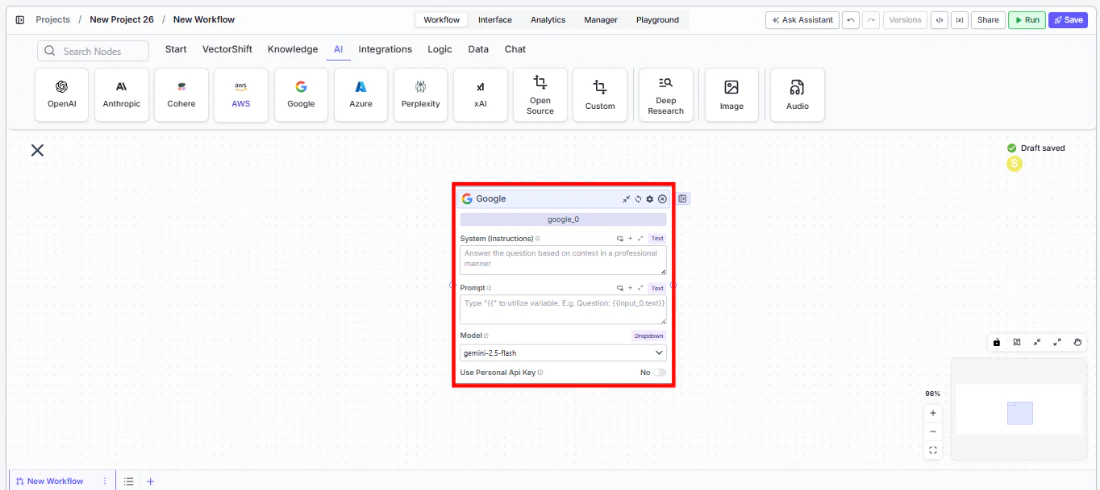This screenshot has height=490, width=1100.
Task: Add an Image node
Action: [732, 95]
